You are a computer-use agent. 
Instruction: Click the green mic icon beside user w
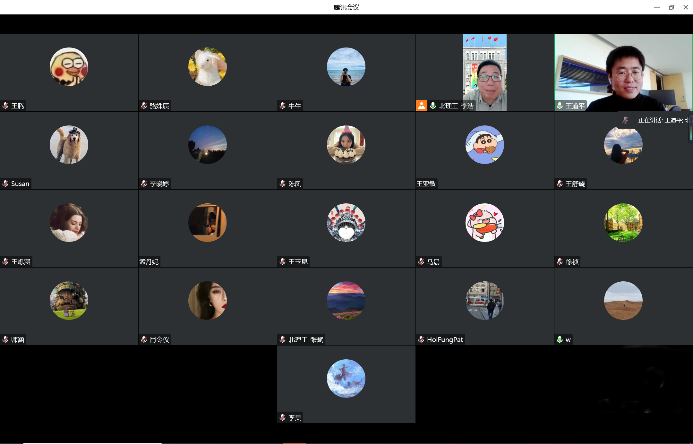click(560, 339)
